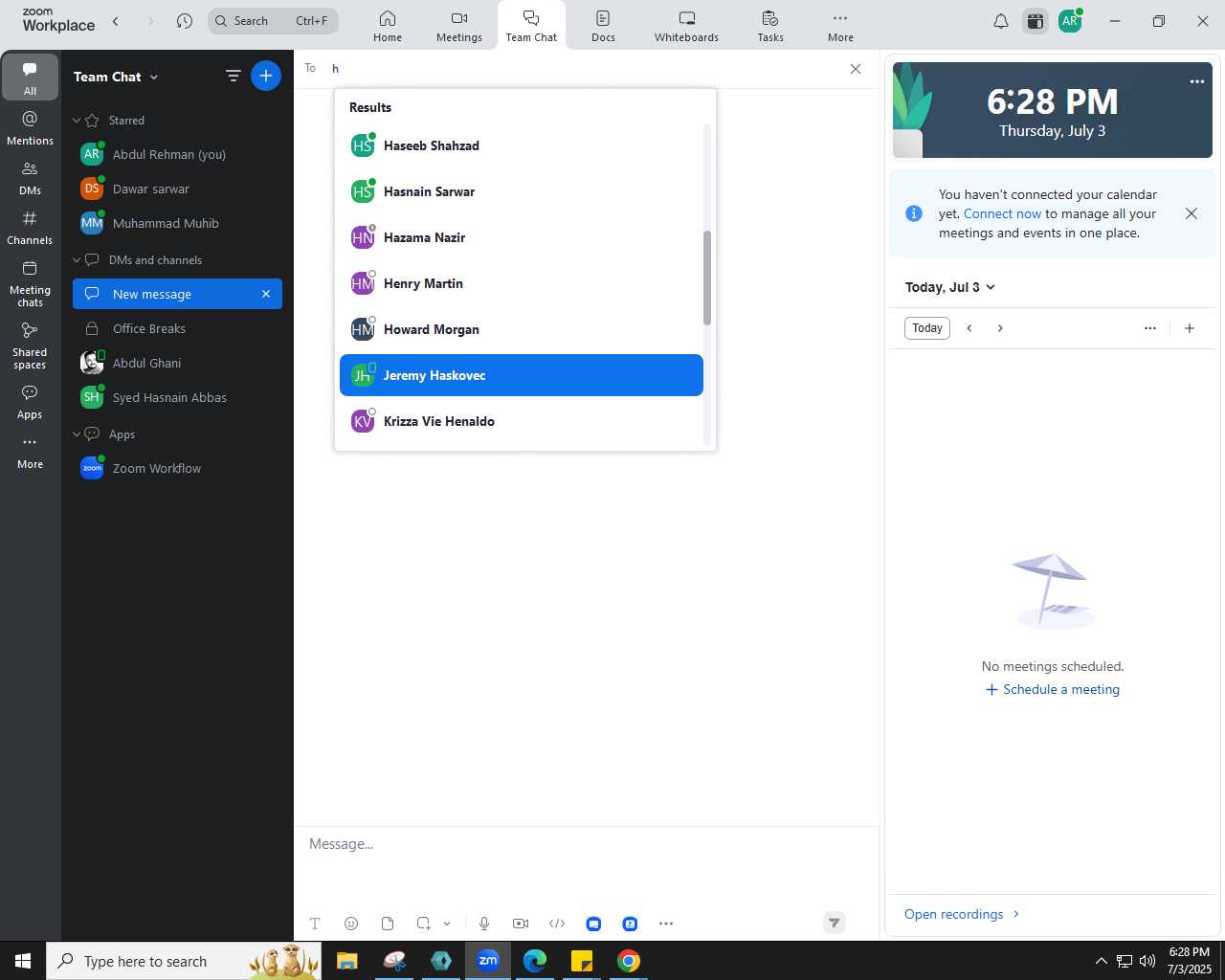Open the Zoom Workflow app chat
Screen dimensions: 1225x980
pos(177,468)
